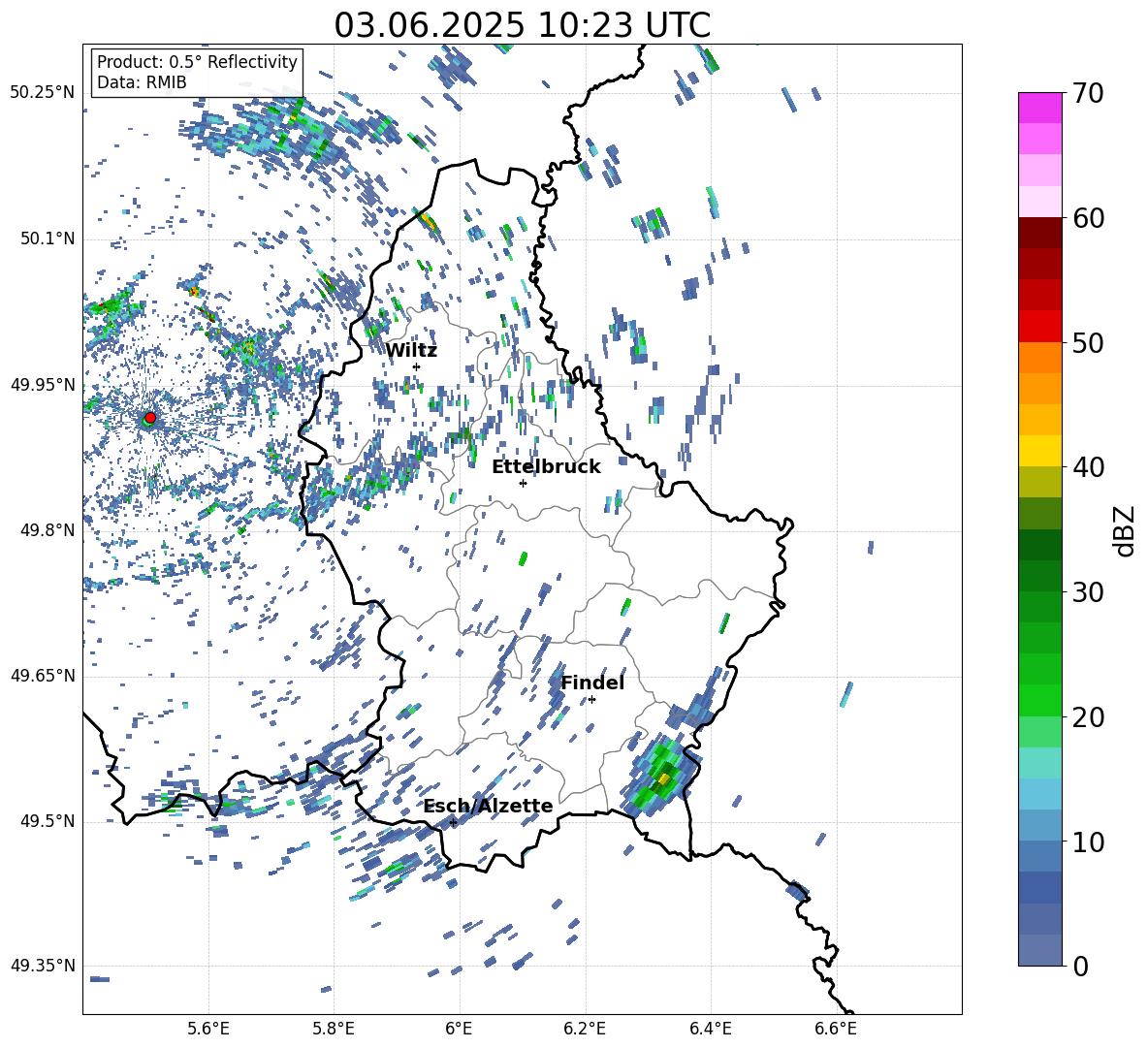The height and width of the screenshot is (1048, 1148).
Task: Click the Esch/Alzette city label
Action: pyautogui.click(x=488, y=807)
